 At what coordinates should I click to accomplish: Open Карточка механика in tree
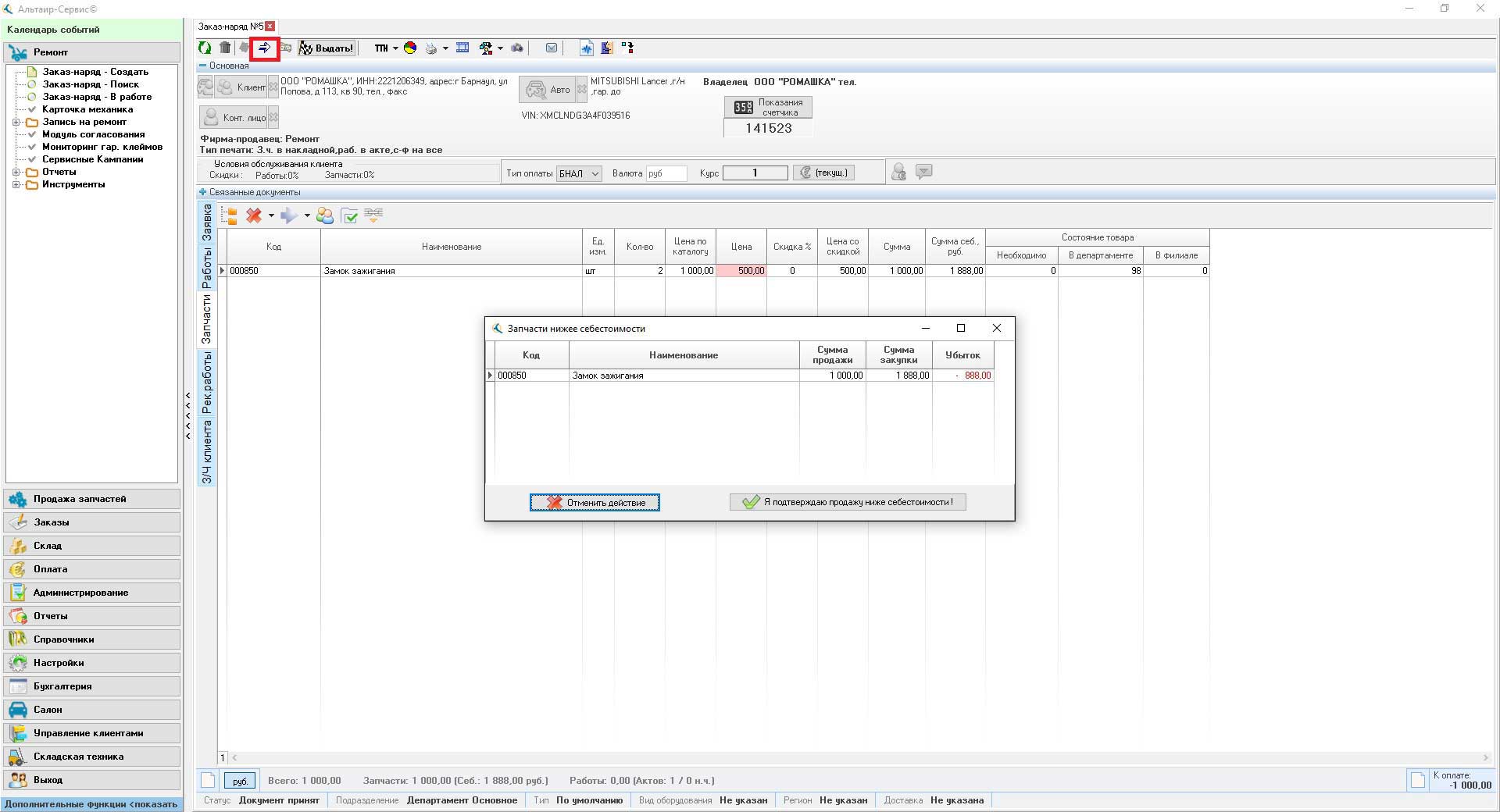(x=87, y=109)
